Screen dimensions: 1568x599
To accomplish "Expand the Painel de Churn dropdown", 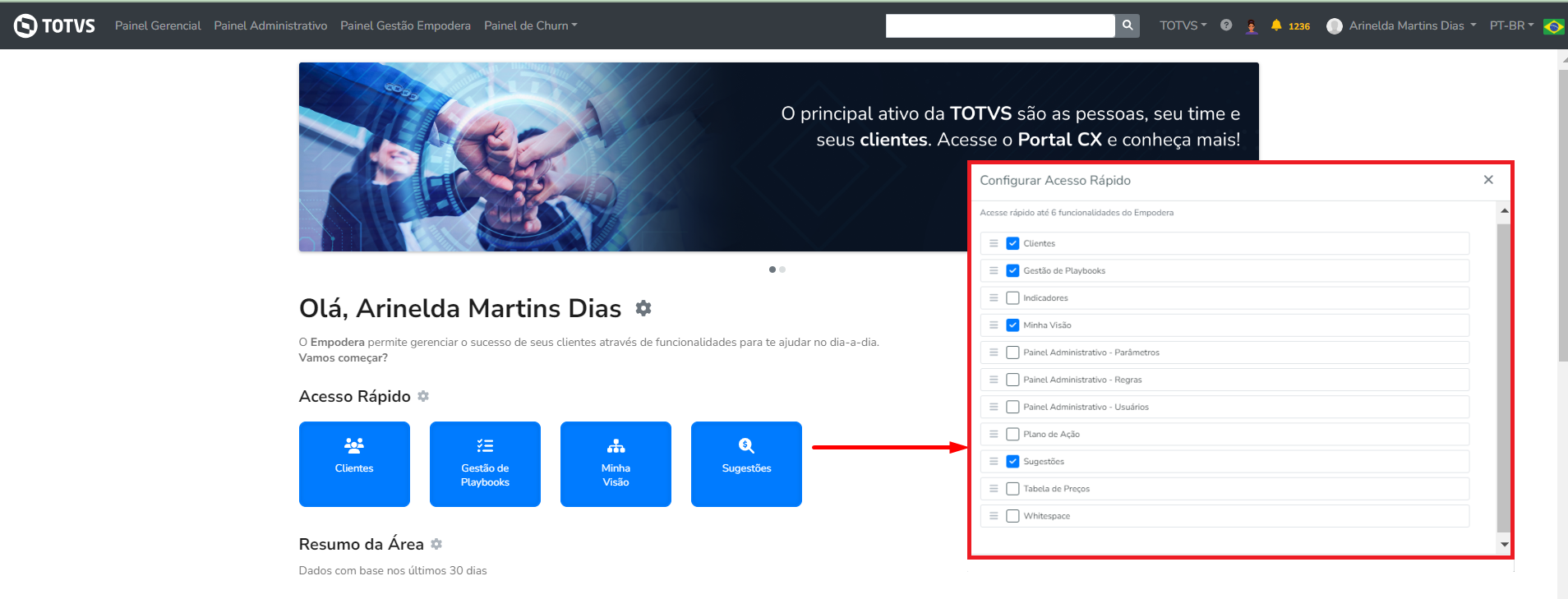I will (x=531, y=25).
